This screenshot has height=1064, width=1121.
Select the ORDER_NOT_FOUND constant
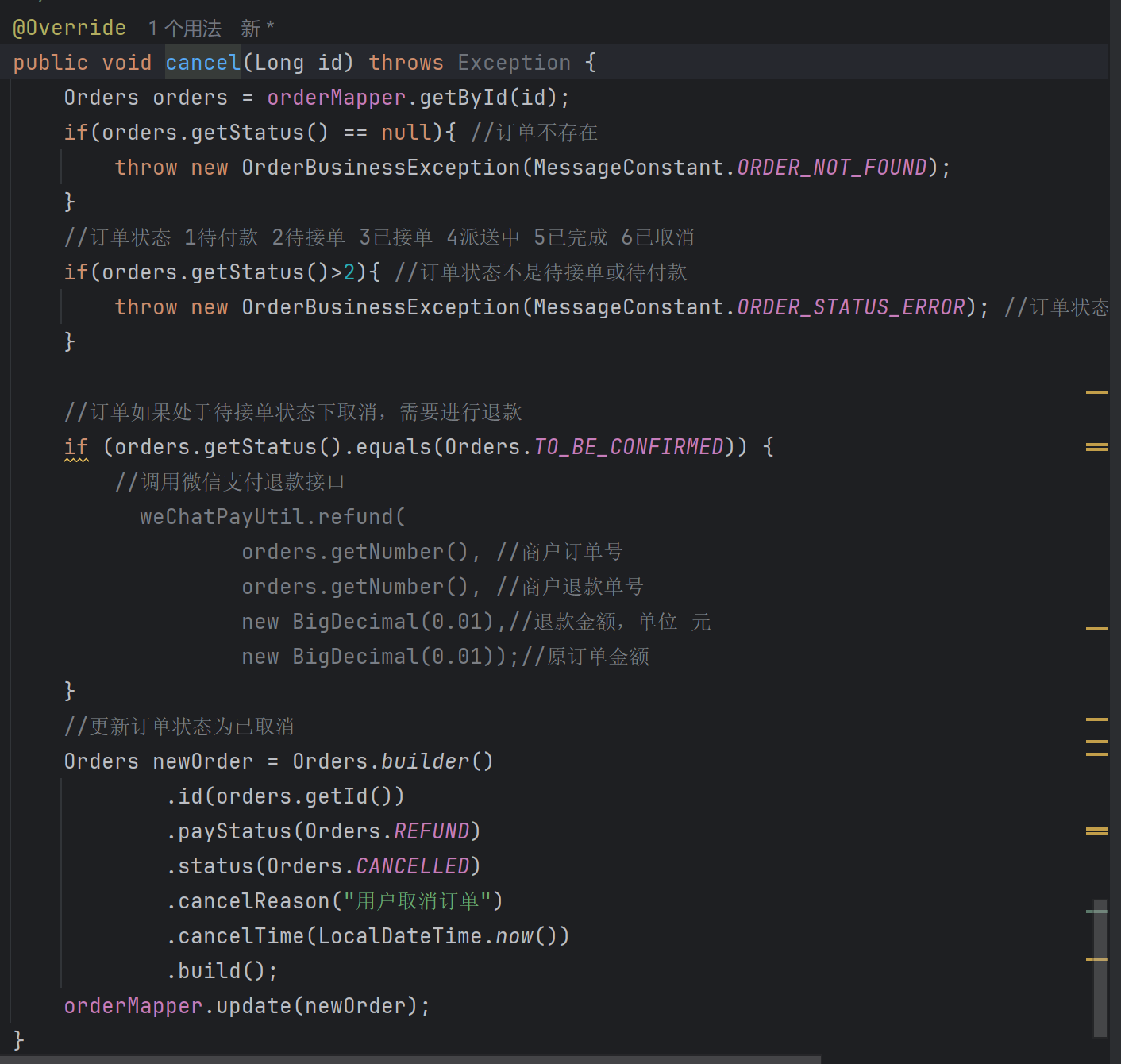coord(832,168)
